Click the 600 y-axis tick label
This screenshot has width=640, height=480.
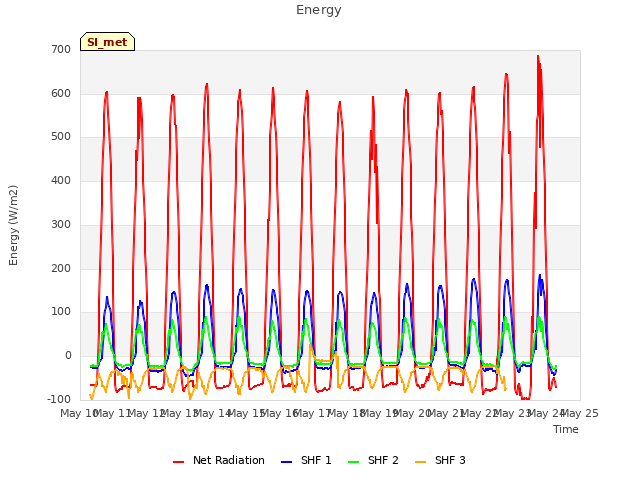pyautogui.click(x=61, y=93)
